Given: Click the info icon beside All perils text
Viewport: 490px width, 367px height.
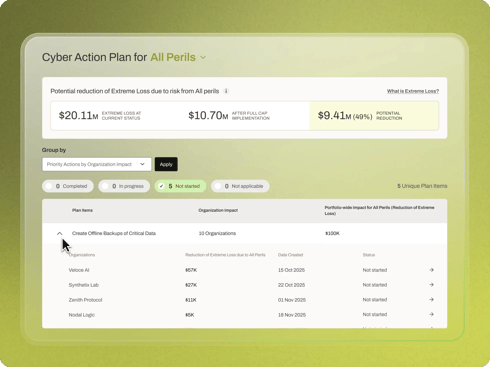Looking at the screenshot, I should (226, 91).
